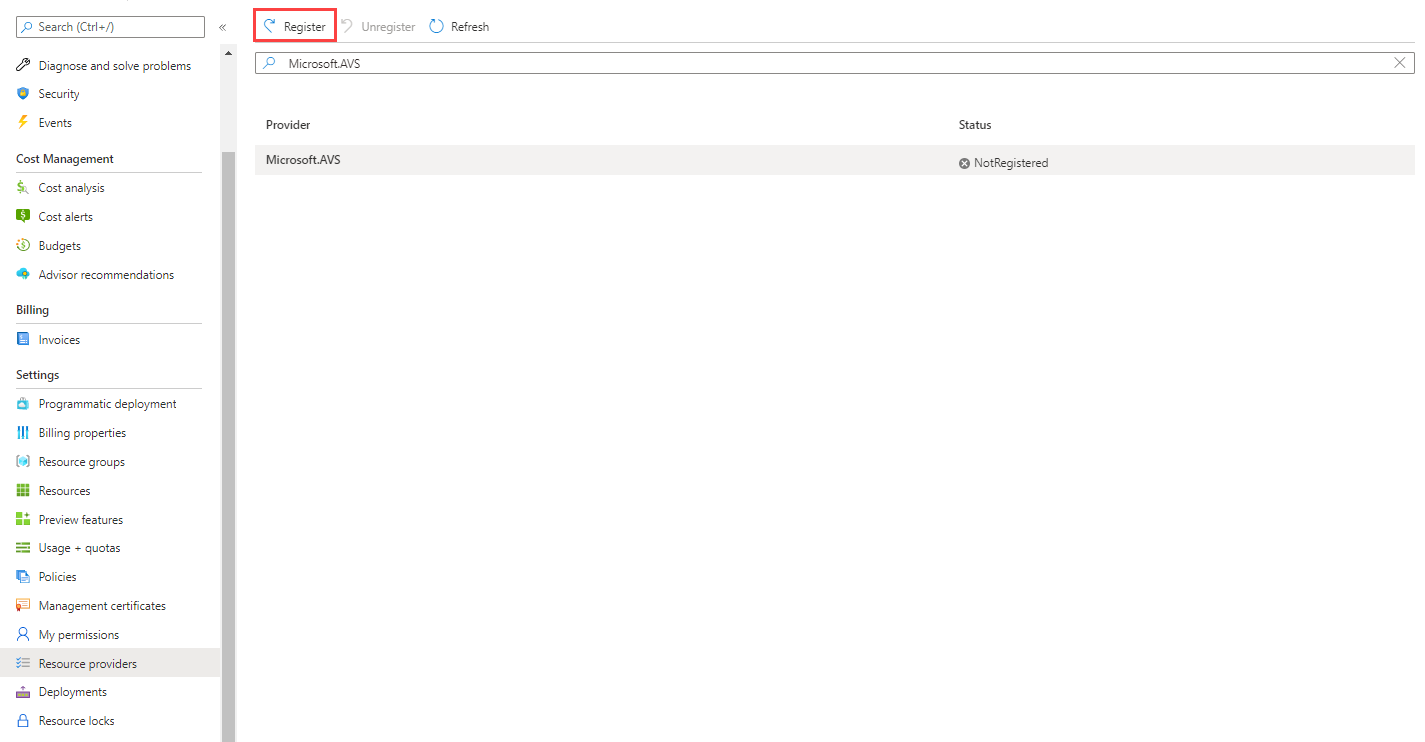Click the Resource groups icon
Screen dimensions: 1425x742
(x=22, y=461)
